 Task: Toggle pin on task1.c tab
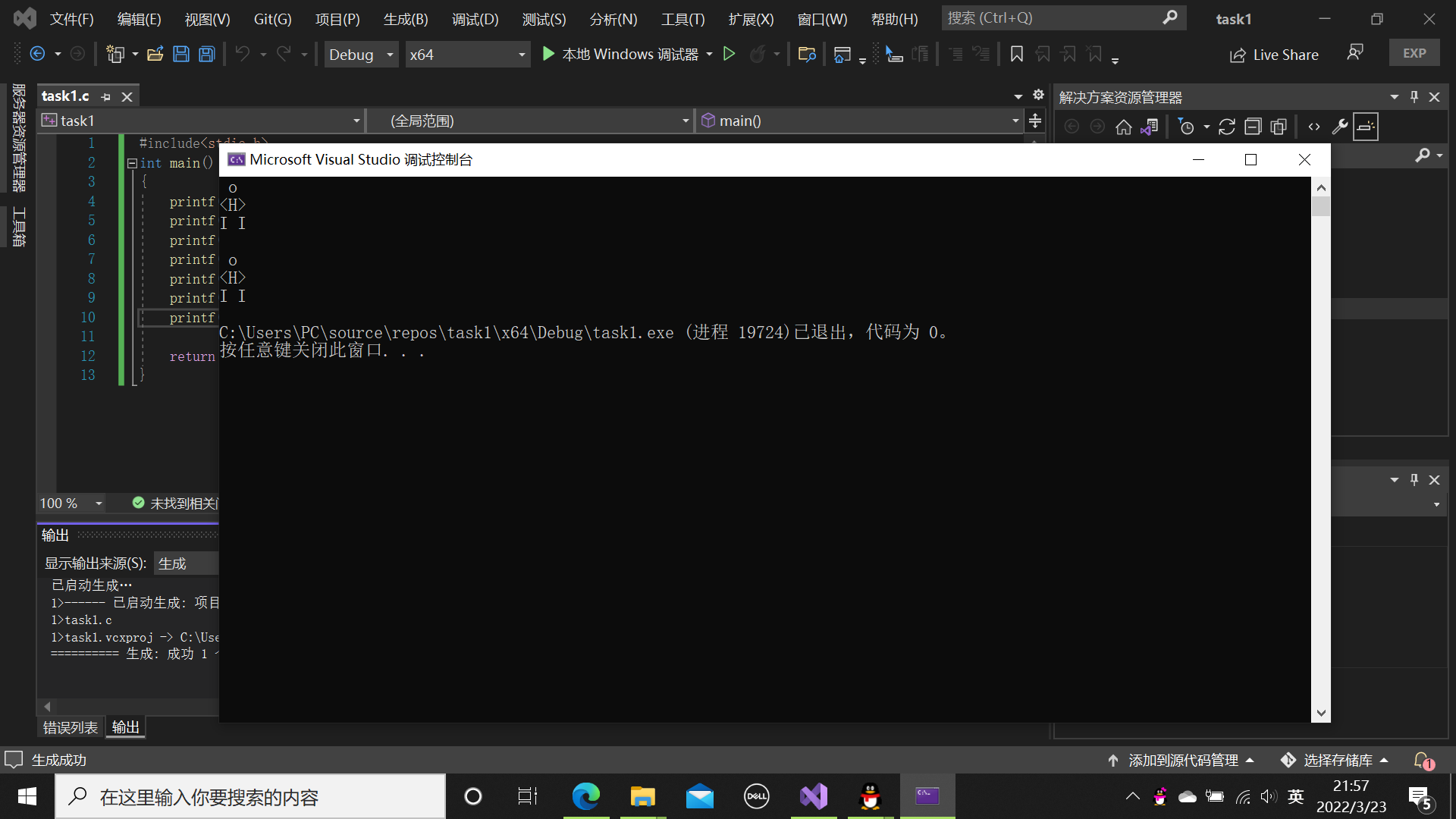click(106, 97)
